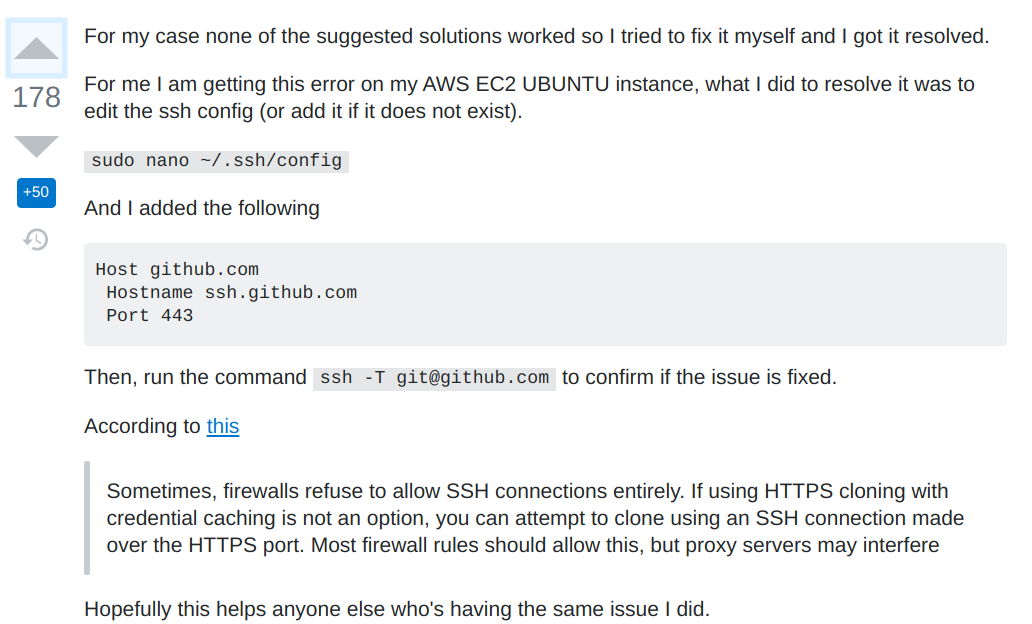The height and width of the screenshot is (624, 1032).
Task: Click the Port 443 line in code block
Action: click(x=150, y=315)
